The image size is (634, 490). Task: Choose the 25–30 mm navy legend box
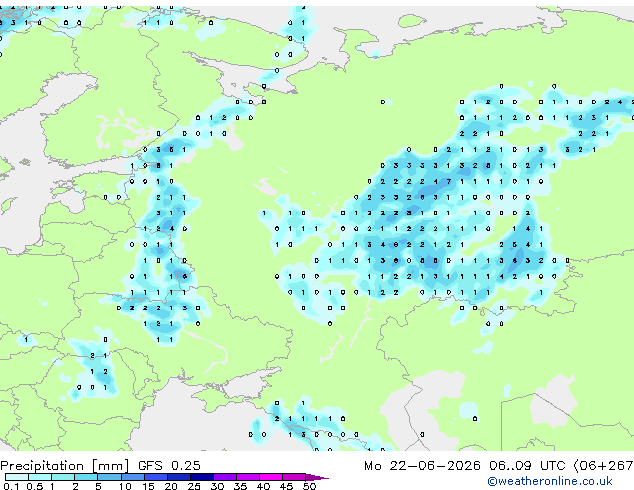pos(202,477)
